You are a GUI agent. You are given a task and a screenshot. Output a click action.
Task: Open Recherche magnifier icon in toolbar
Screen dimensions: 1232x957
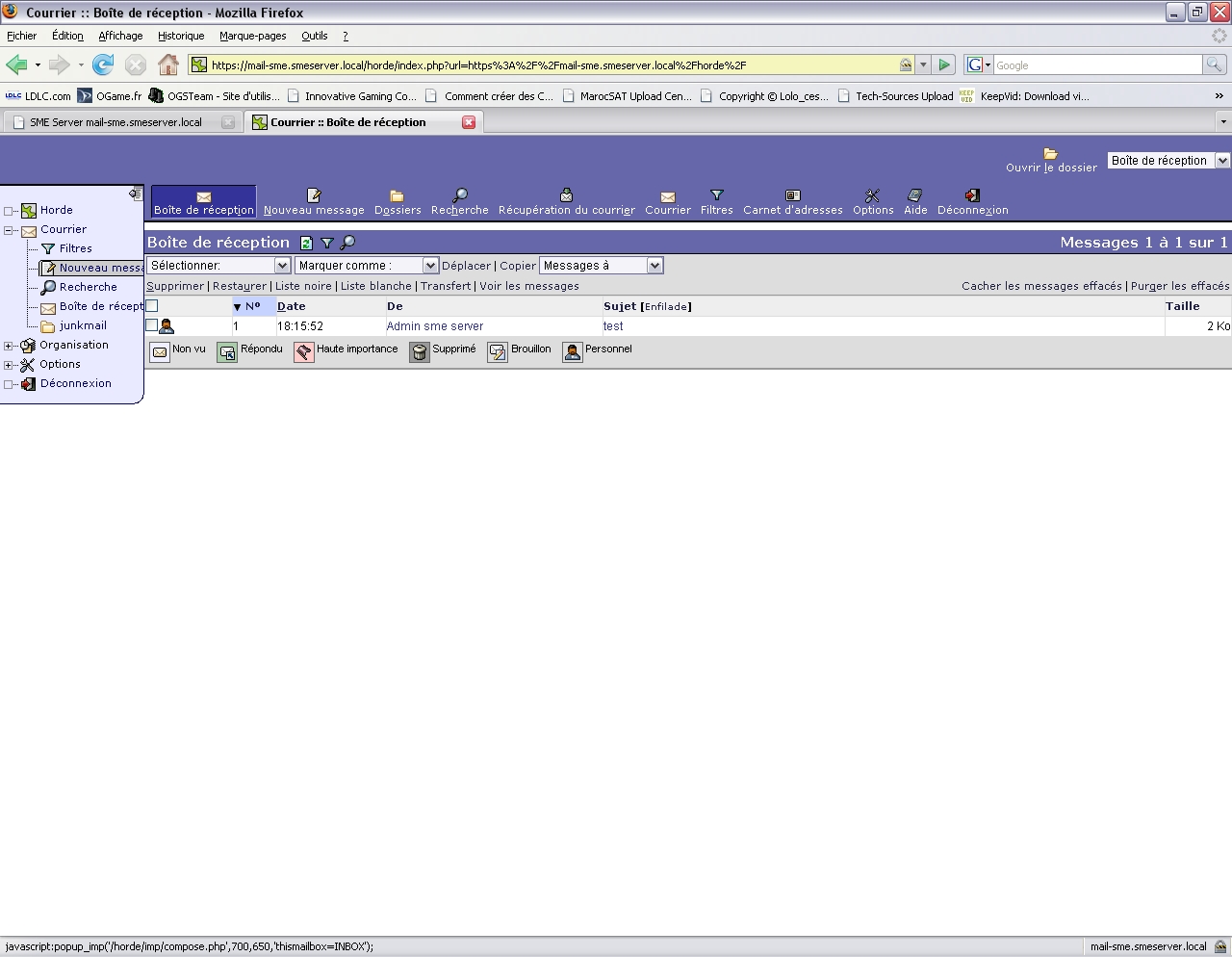pyautogui.click(x=460, y=195)
